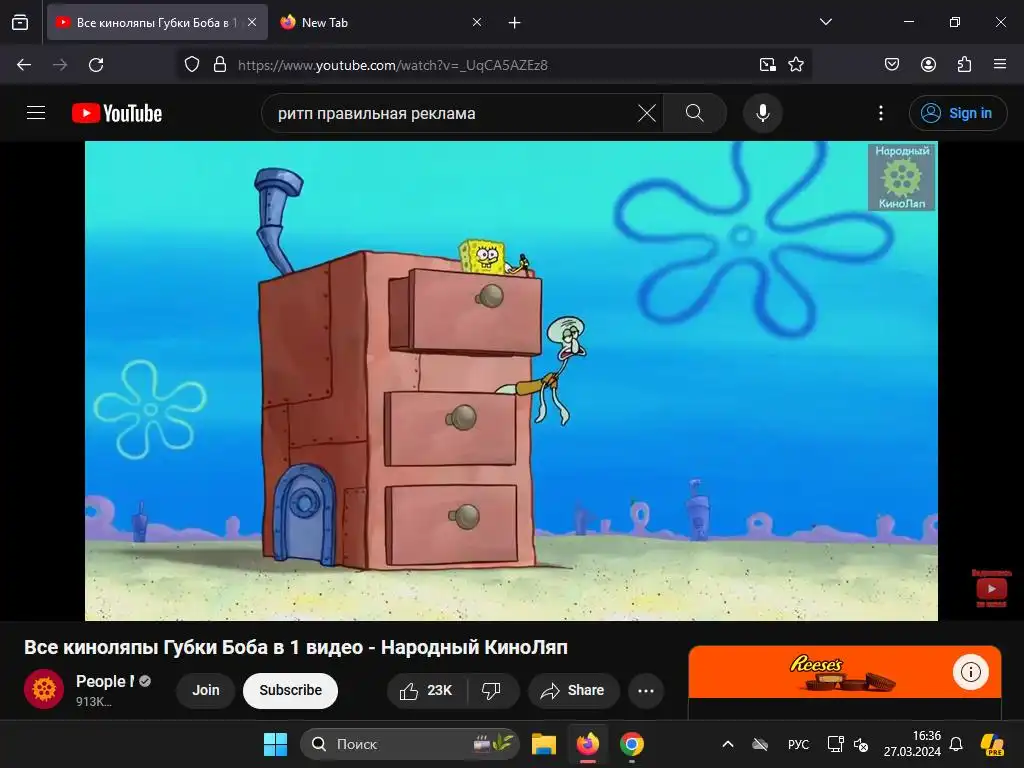Open the Windows Start menu
The image size is (1024, 768).
pos(275,744)
